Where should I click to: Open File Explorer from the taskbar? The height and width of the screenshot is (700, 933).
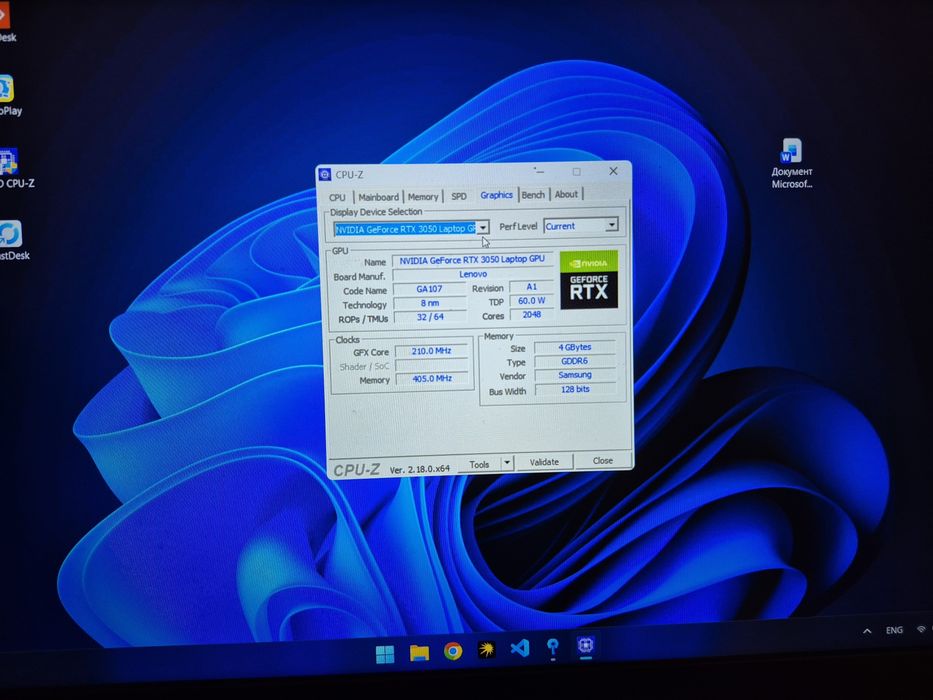pos(419,653)
